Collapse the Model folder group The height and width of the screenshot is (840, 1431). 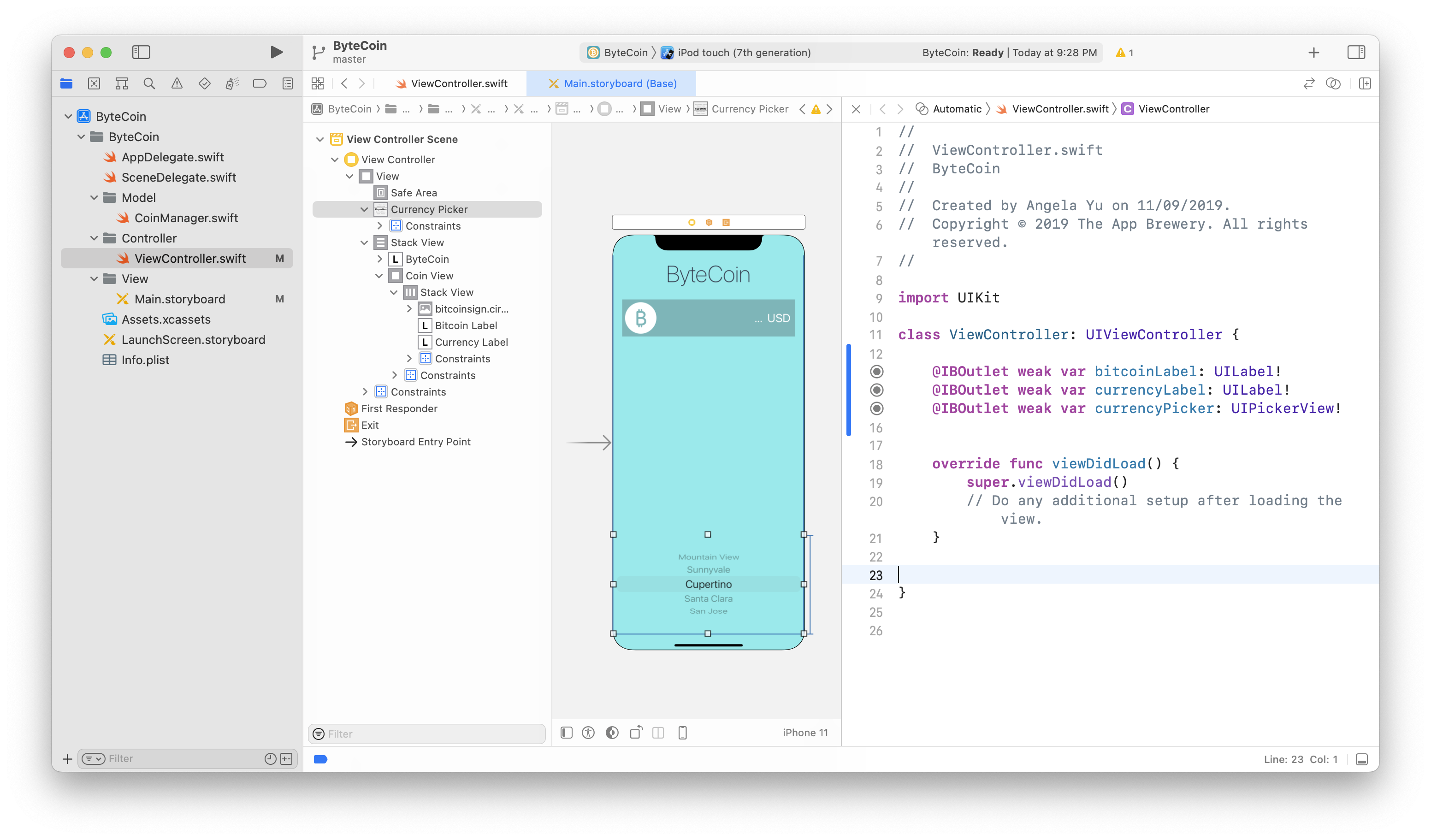coord(94,198)
